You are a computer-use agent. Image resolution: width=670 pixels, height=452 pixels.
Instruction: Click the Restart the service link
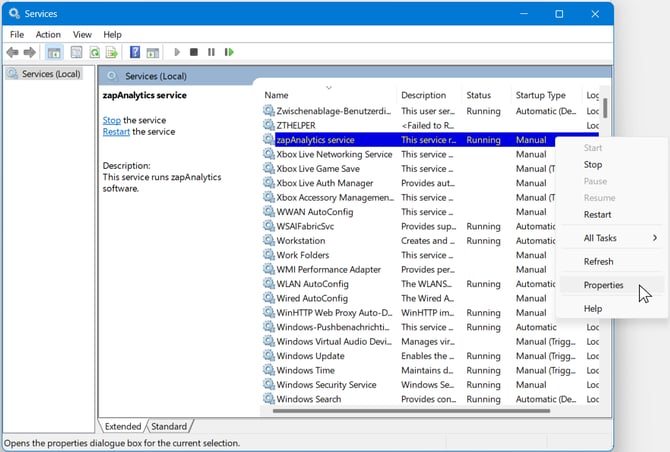pos(116,132)
